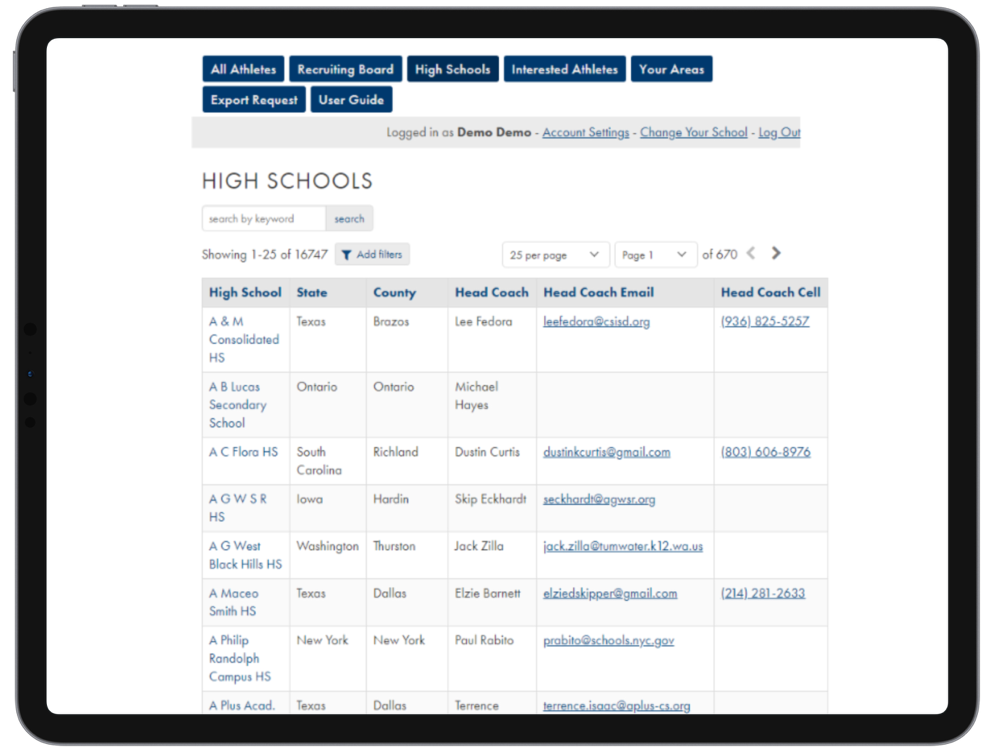Email seckhardt@agwsr.org

tap(599, 499)
